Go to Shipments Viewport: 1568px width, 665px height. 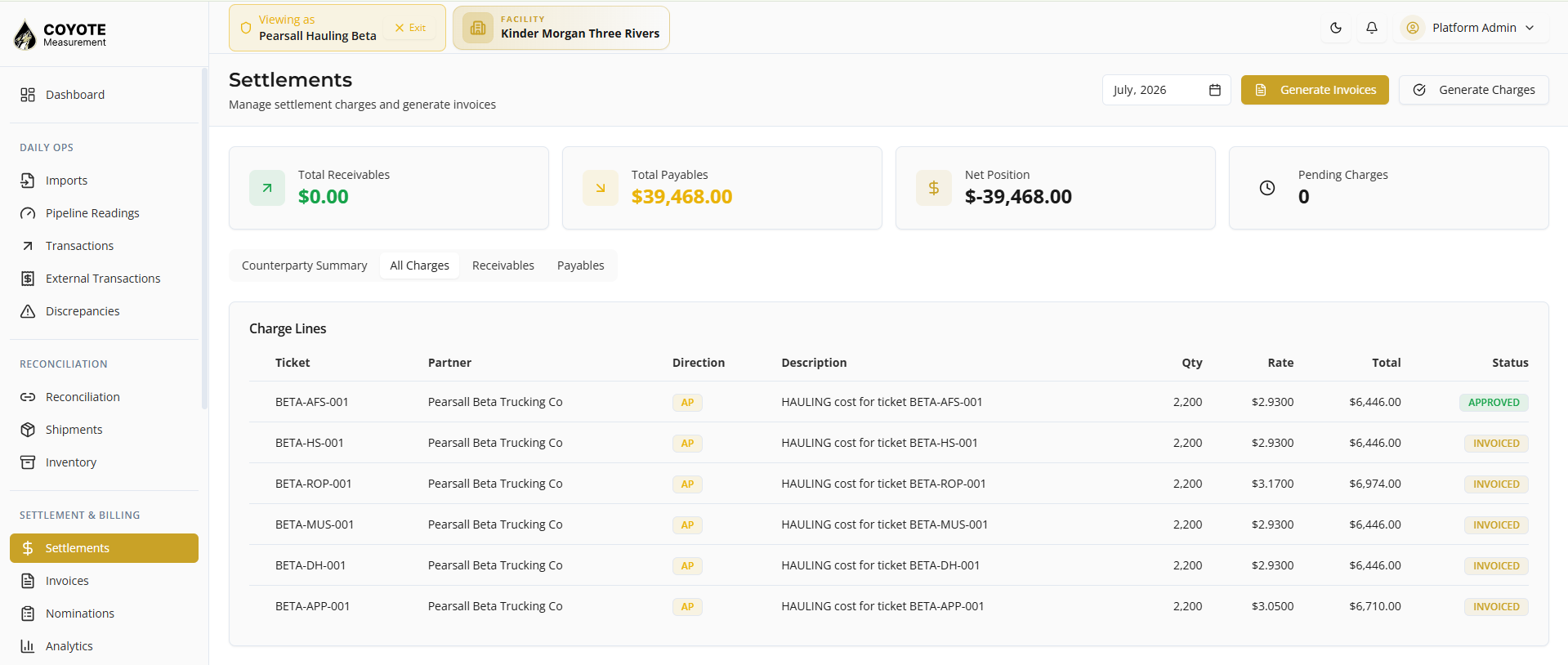click(104, 430)
